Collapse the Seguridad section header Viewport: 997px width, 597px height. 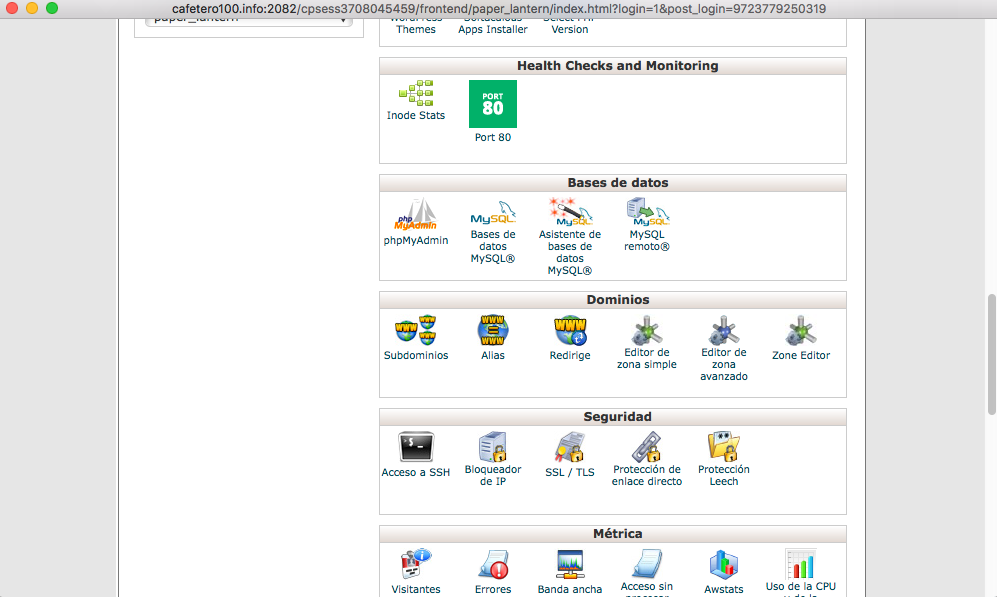[613, 417]
